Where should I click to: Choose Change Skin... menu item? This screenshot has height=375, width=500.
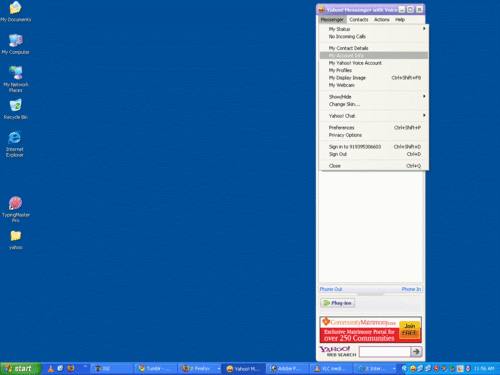tap(374, 104)
